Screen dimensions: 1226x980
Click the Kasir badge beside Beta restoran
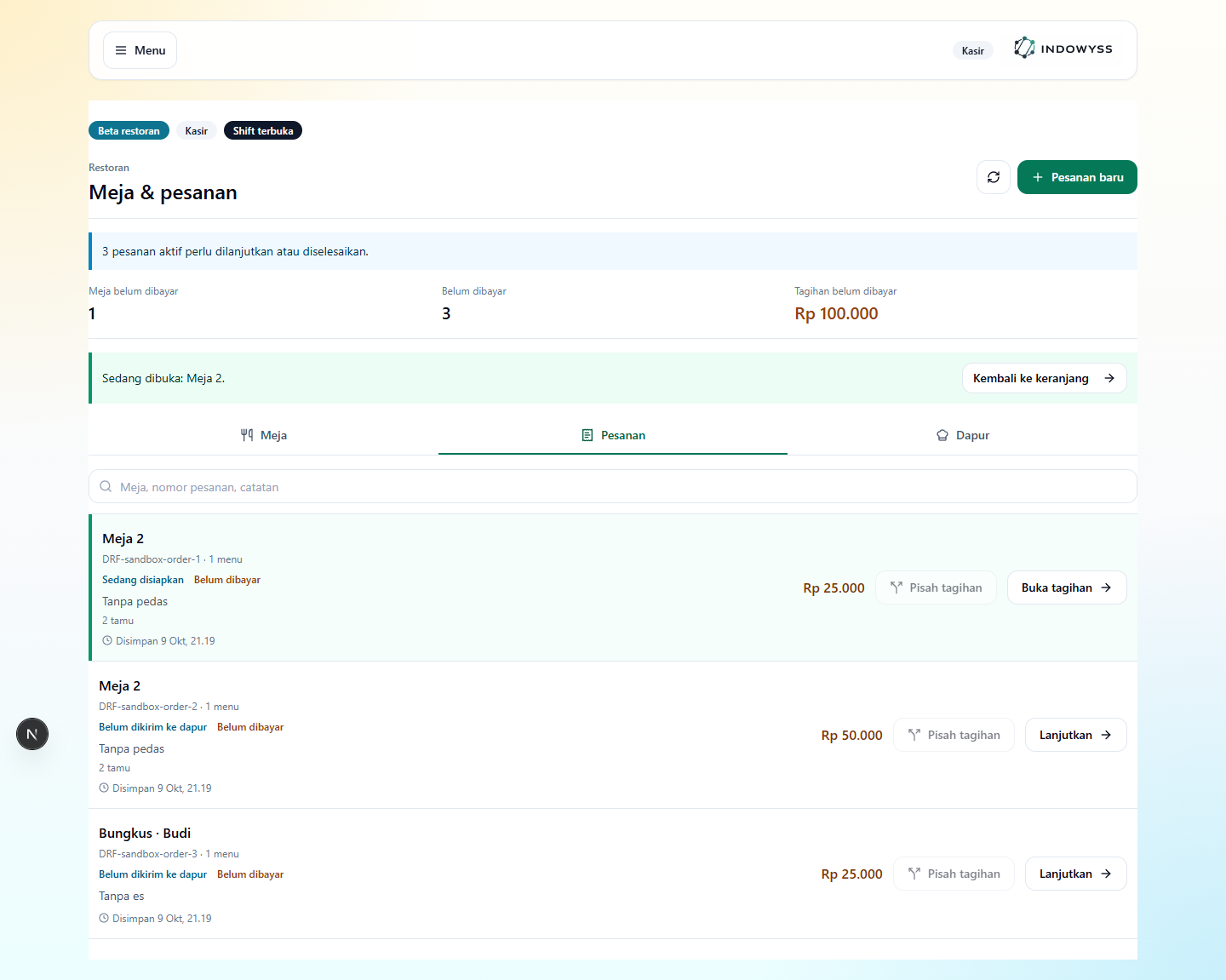(x=196, y=130)
